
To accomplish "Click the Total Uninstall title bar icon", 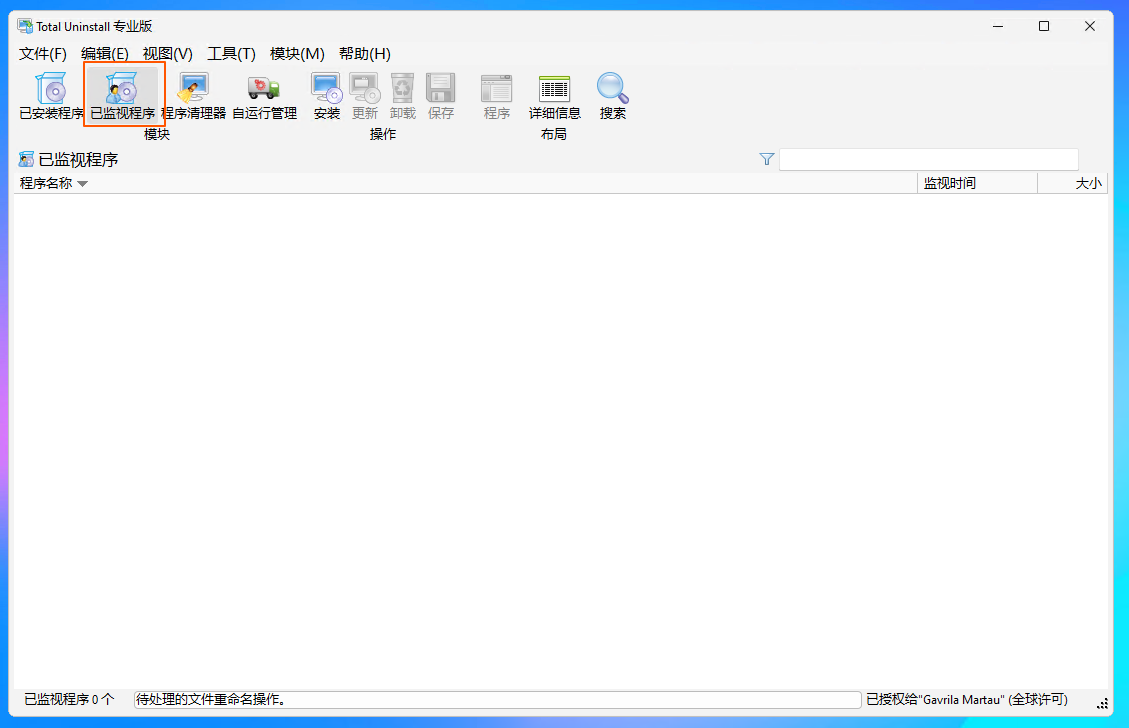I will [x=25, y=27].
